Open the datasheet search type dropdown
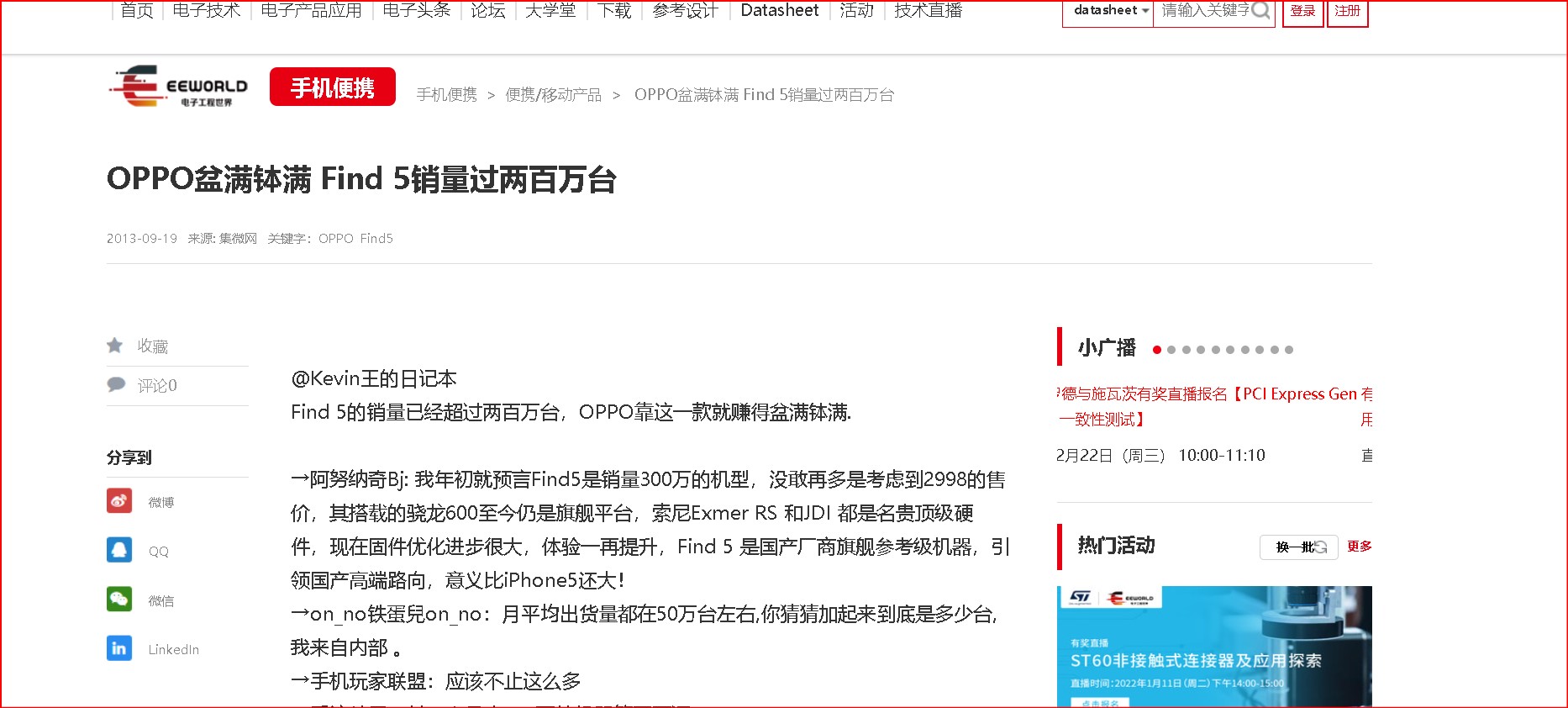 [1108, 11]
